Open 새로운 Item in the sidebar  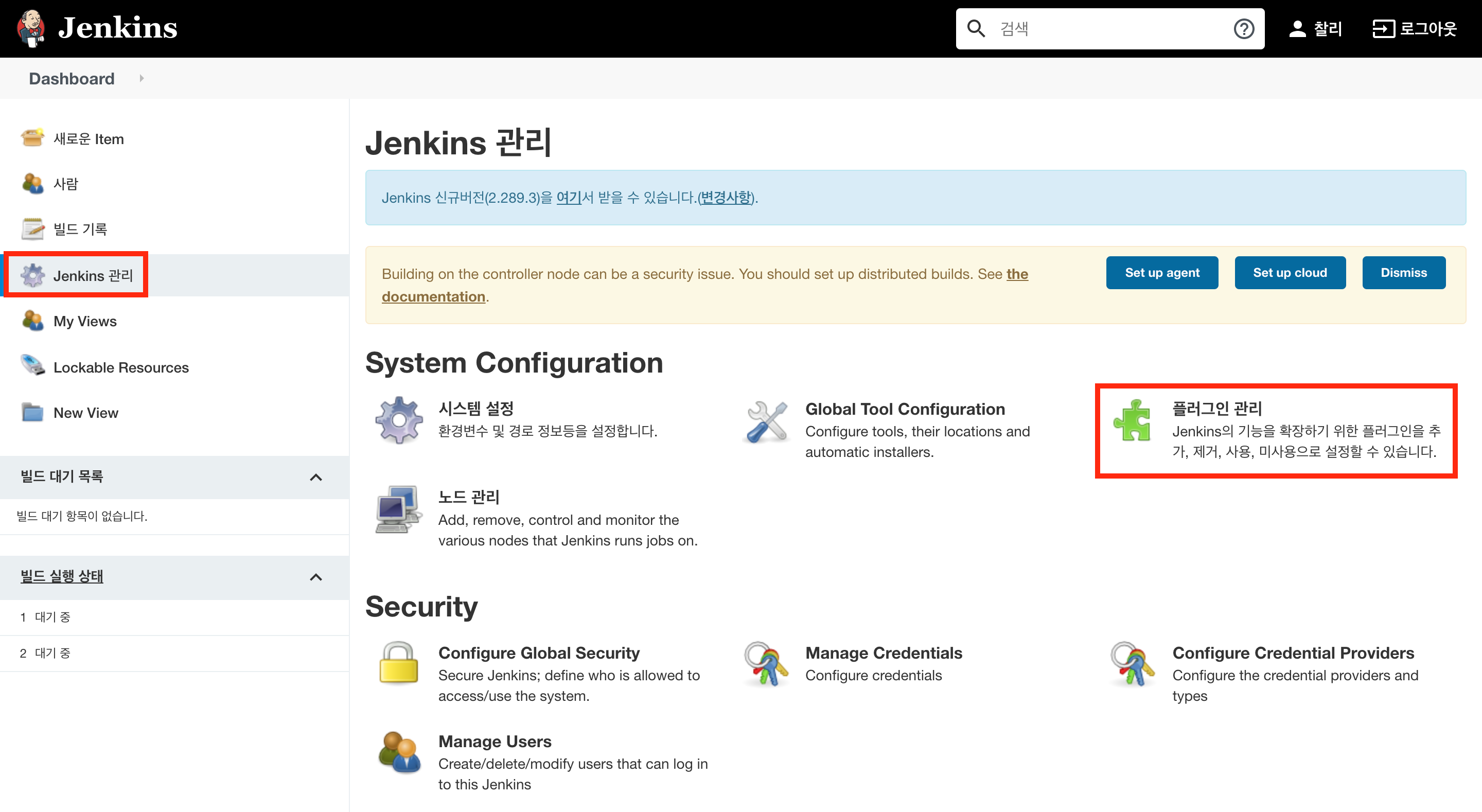(88, 139)
